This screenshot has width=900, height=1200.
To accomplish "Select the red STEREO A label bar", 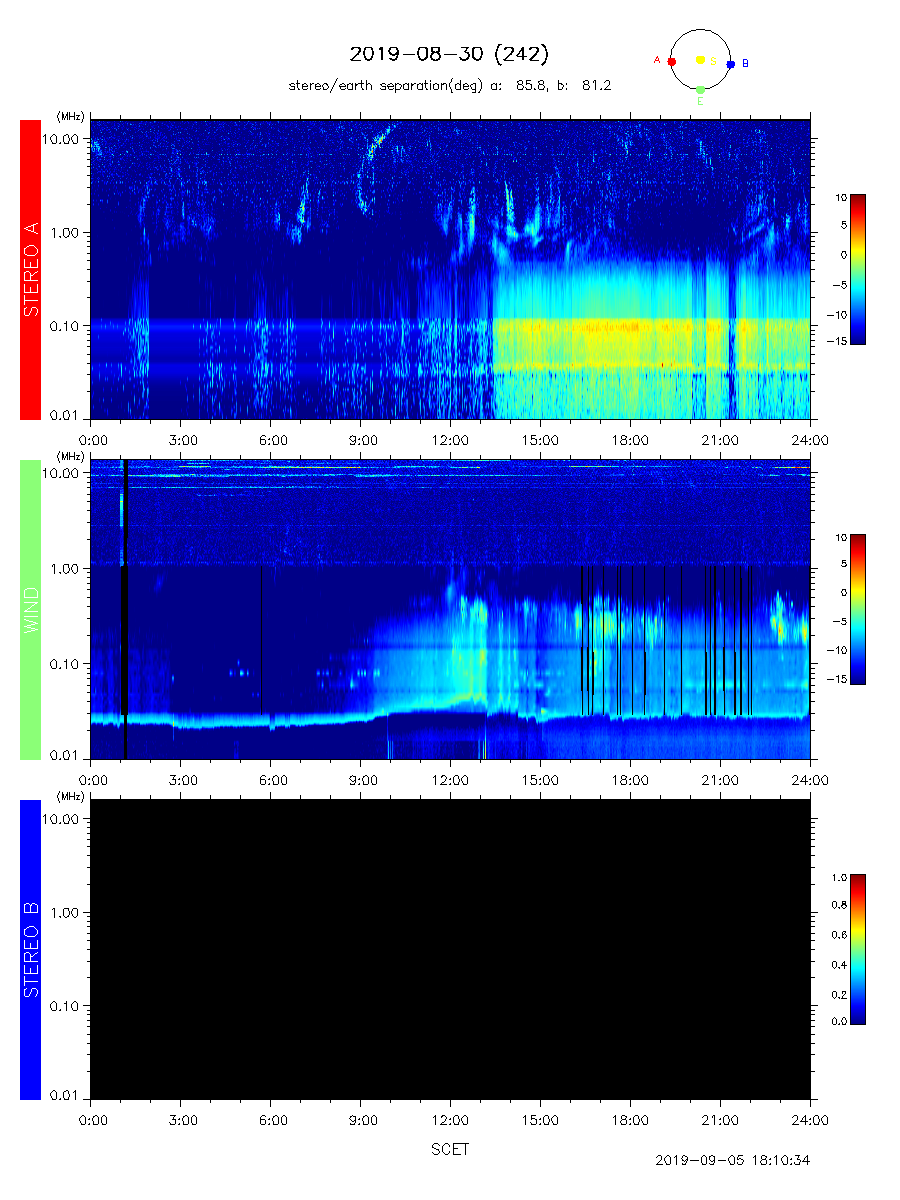I will [x=30, y=270].
